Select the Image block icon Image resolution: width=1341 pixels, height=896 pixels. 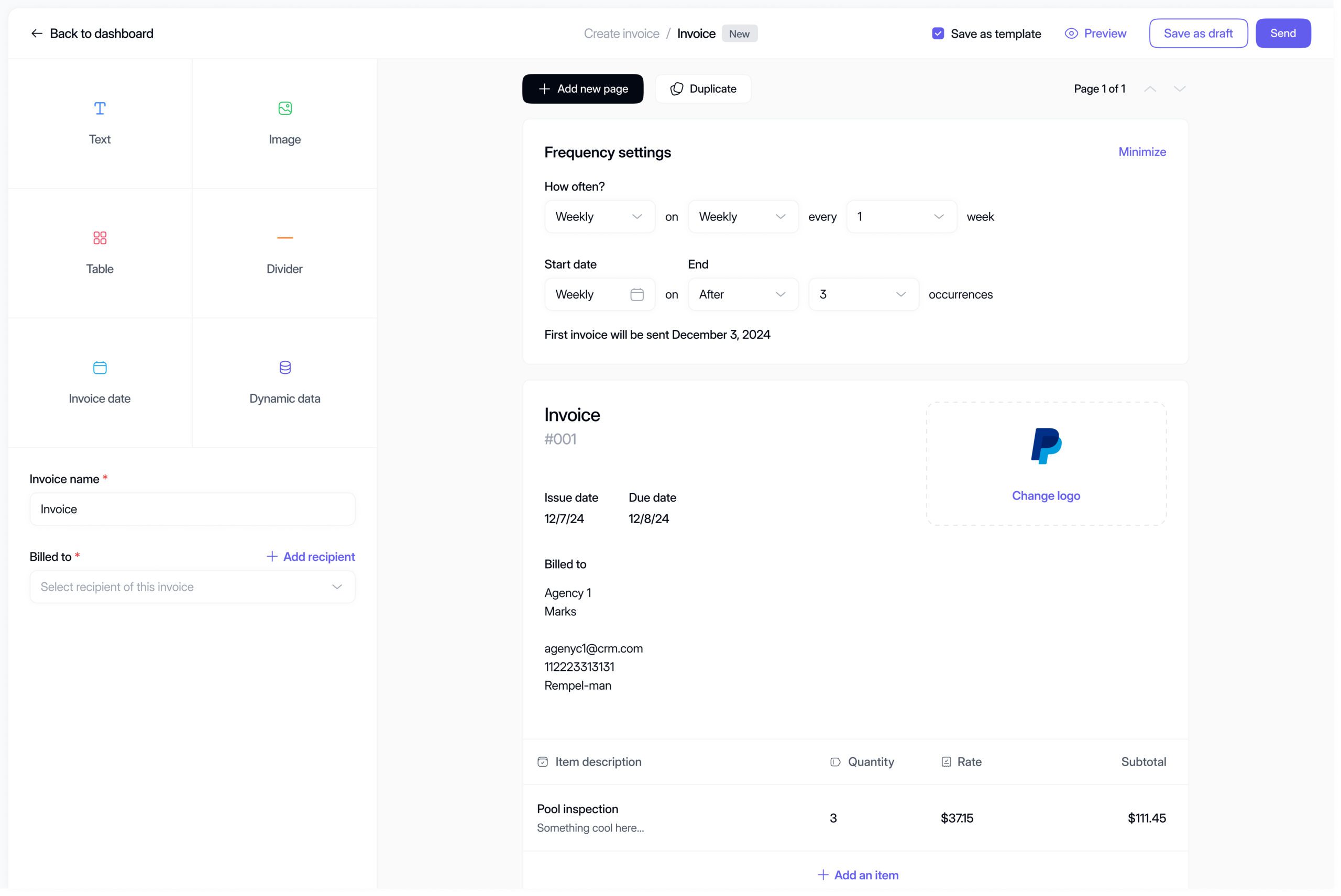point(284,108)
